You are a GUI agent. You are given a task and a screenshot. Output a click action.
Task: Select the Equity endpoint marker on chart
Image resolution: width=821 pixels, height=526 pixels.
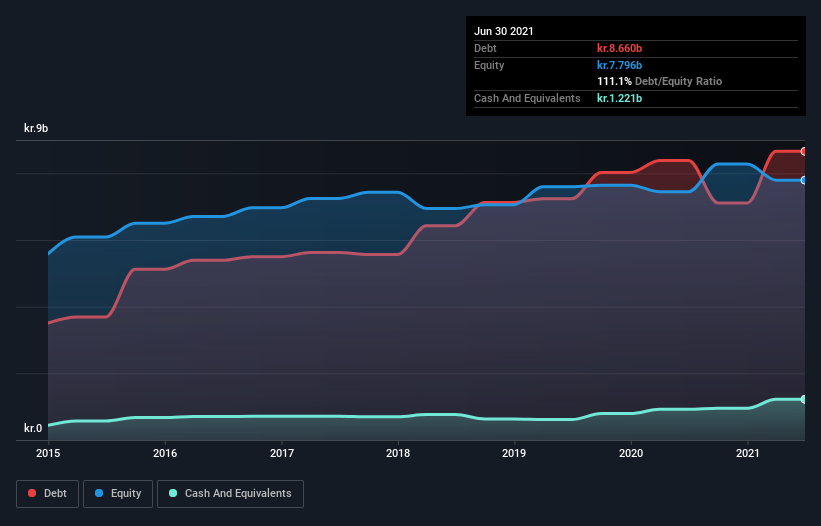click(x=804, y=180)
